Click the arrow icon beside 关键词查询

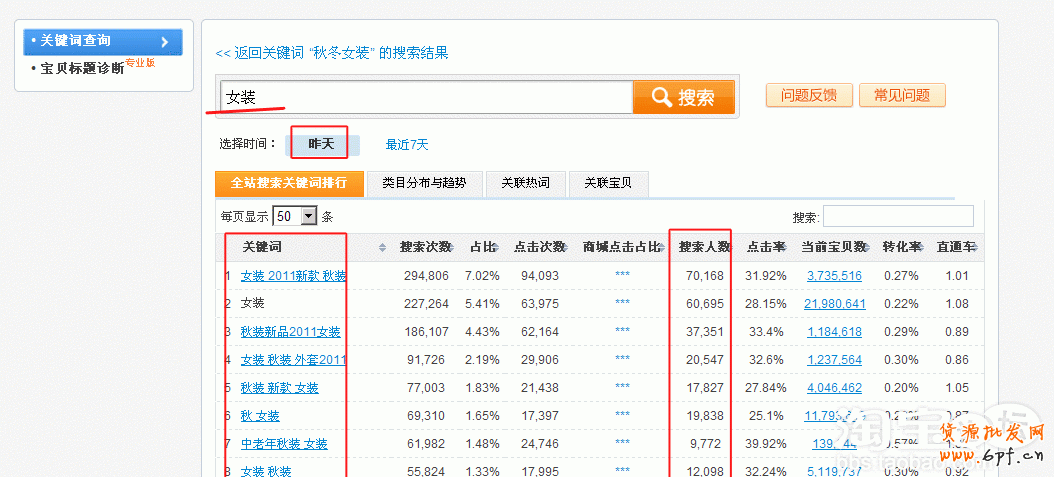tap(166, 41)
